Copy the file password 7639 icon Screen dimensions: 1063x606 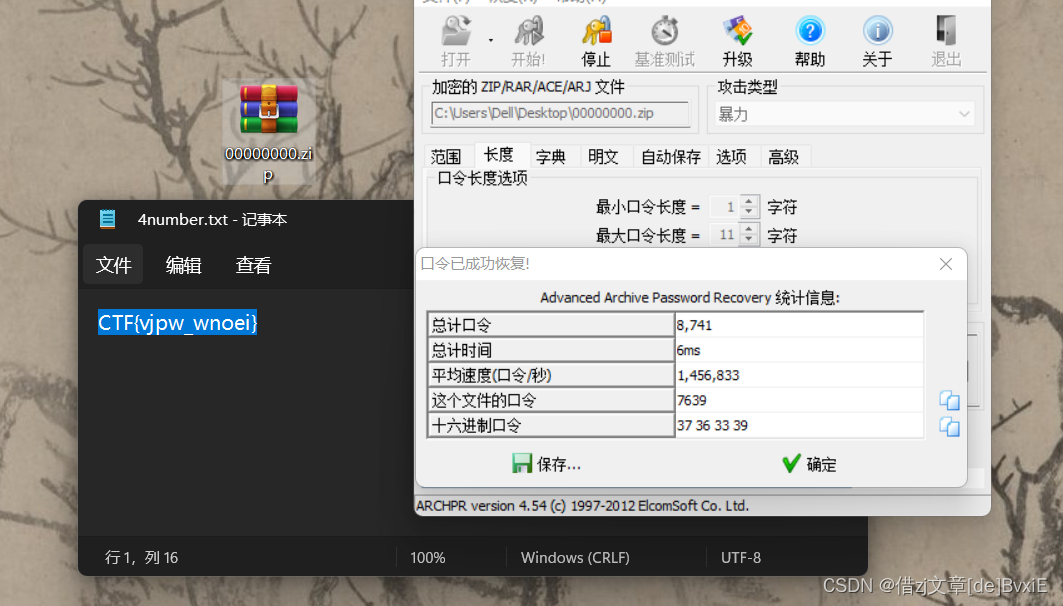[949, 400]
